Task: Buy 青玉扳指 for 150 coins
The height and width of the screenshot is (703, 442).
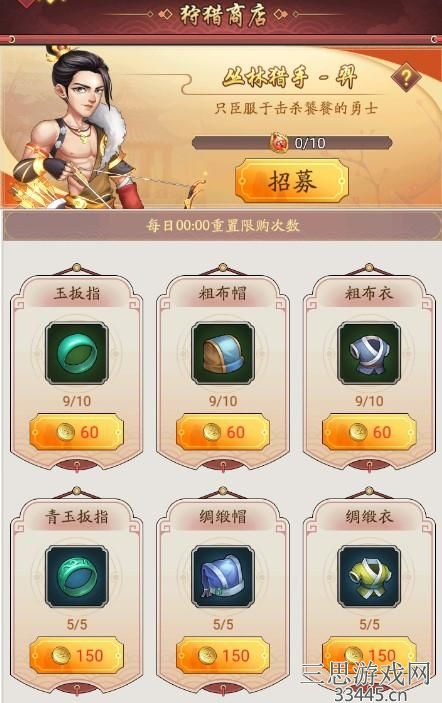Action: [x=77, y=655]
